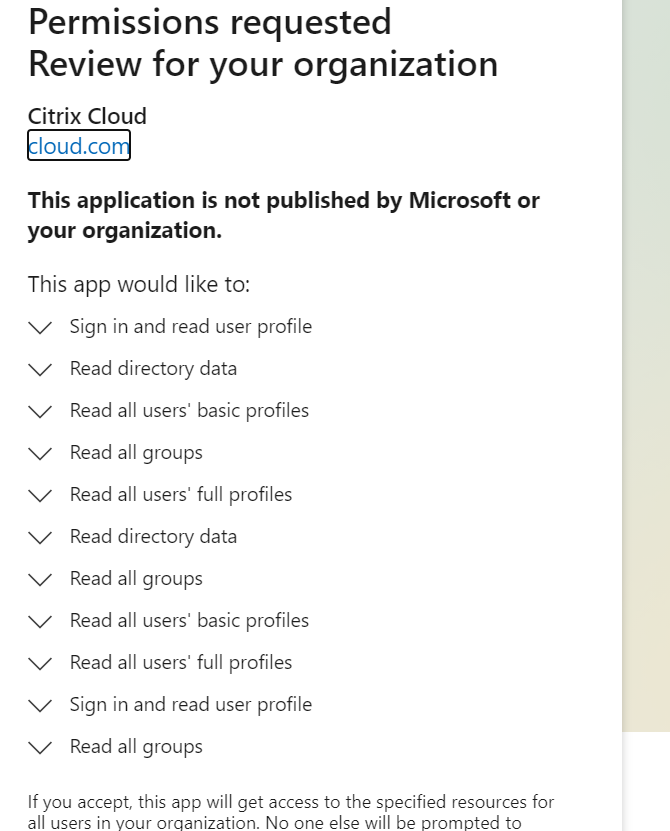This screenshot has height=831, width=670.
Task: Expand the second Read directory data chevron
Action: point(40,537)
